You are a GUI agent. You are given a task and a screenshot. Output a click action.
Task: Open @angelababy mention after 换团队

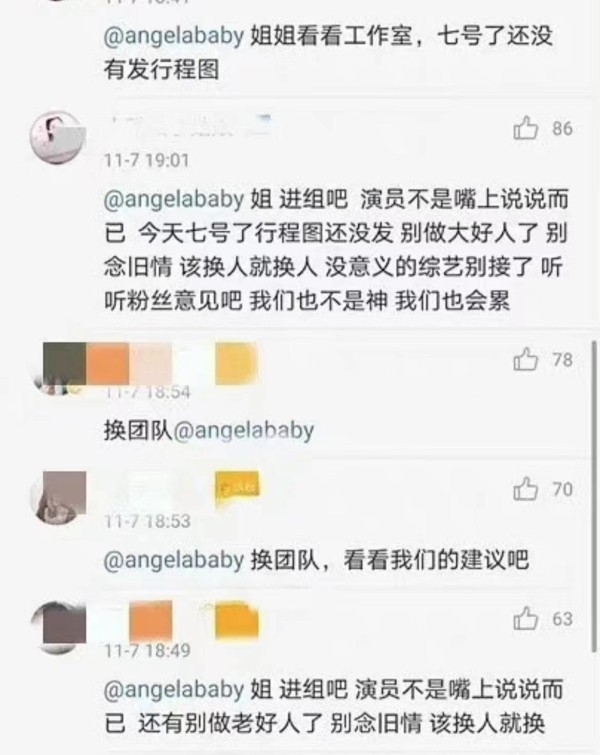point(243,430)
